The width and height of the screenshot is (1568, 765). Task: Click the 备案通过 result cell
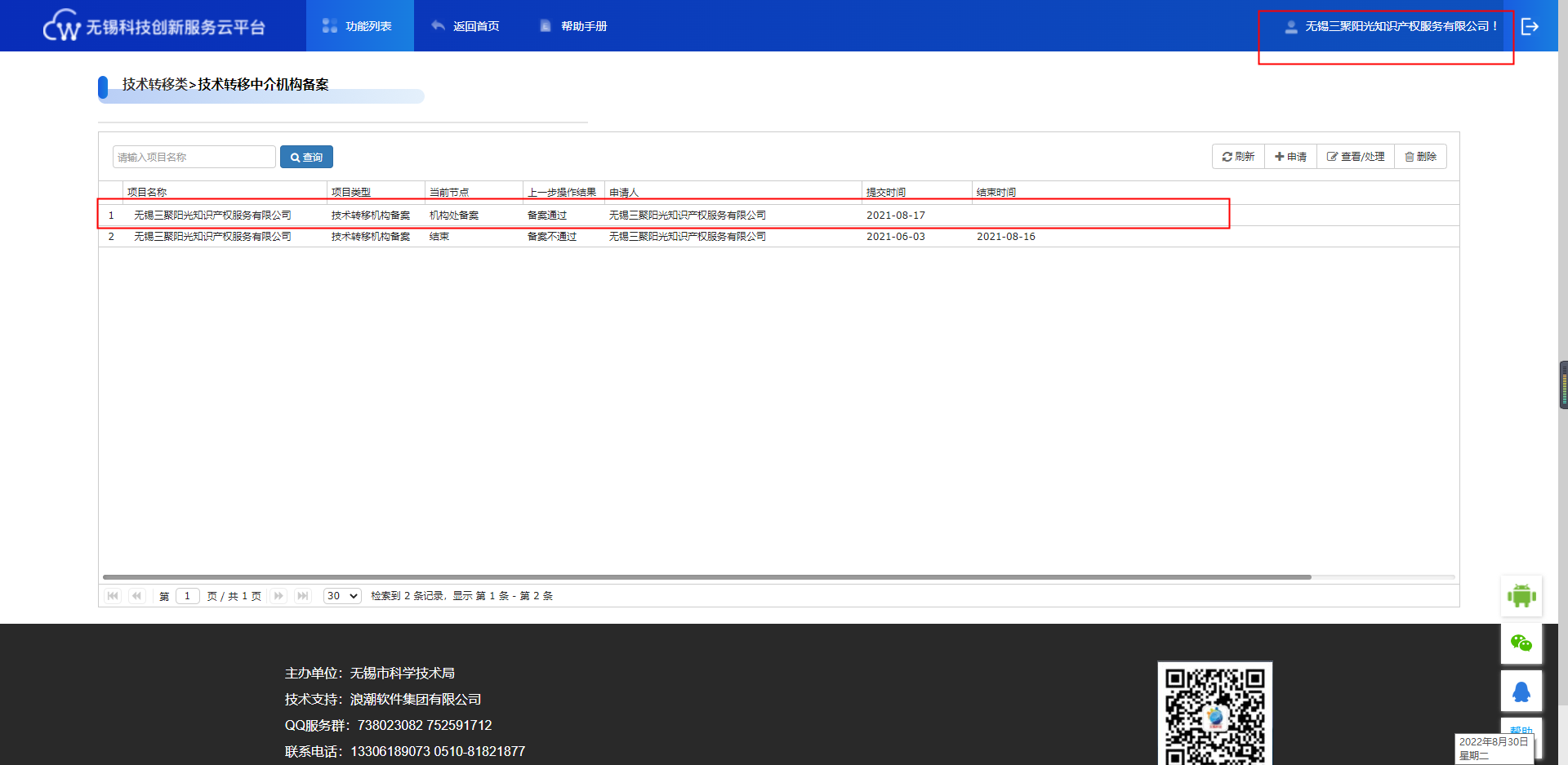pos(547,216)
